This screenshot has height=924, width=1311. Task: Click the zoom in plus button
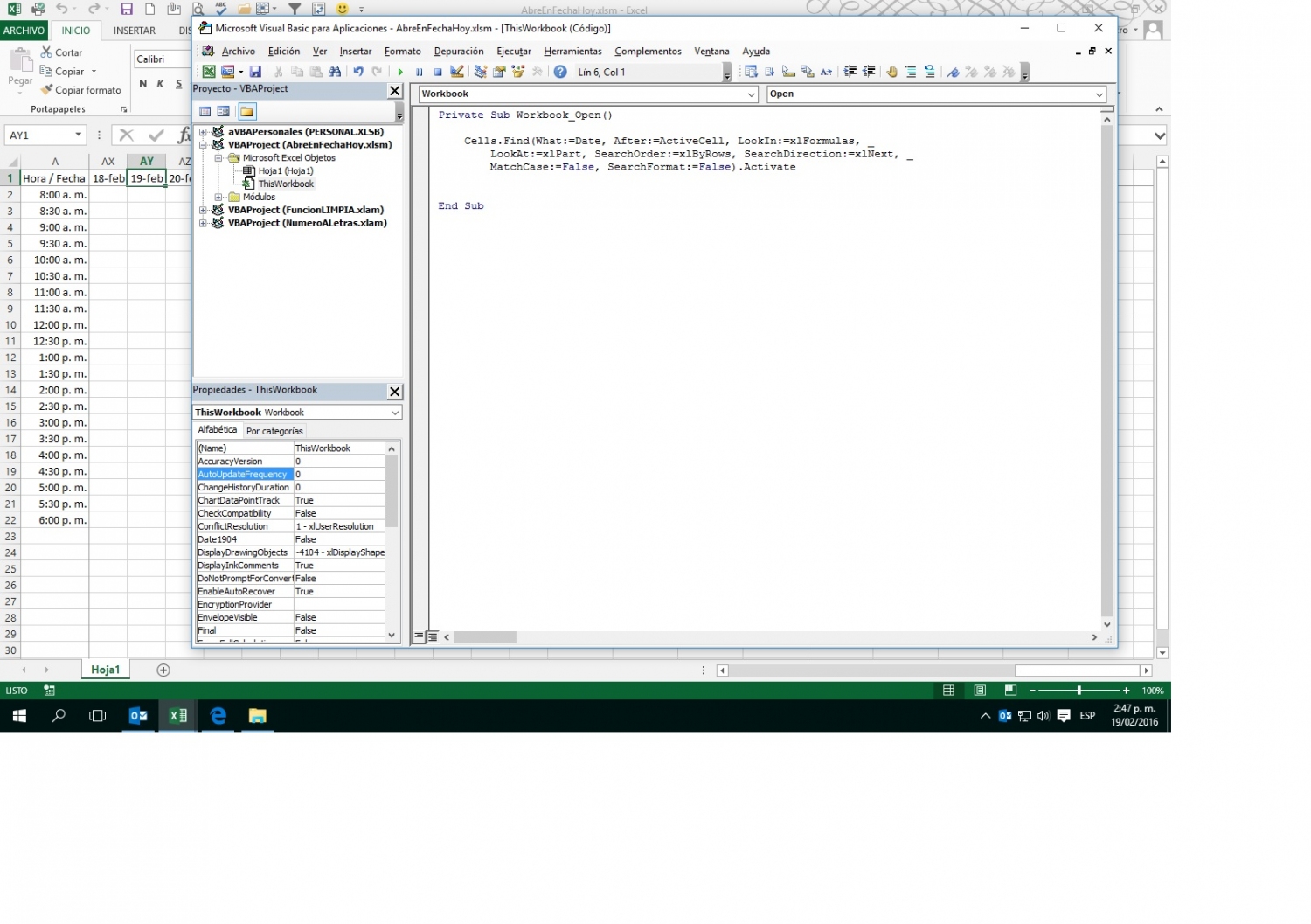tap(1127, 691)
